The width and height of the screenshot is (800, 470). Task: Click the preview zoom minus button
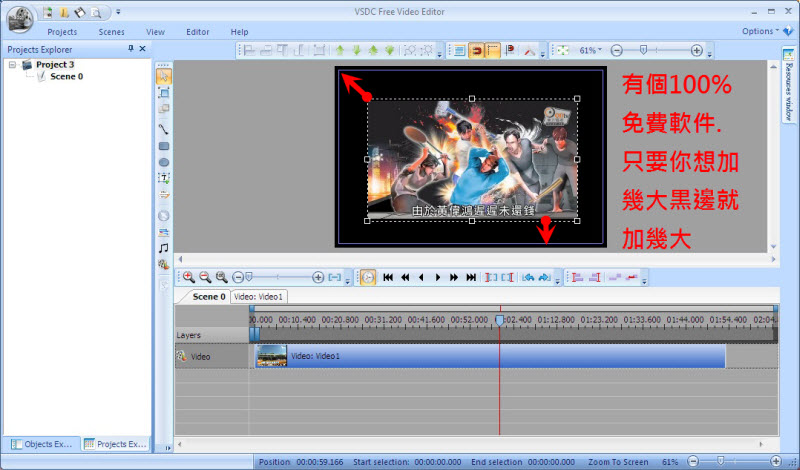point(616,50)
